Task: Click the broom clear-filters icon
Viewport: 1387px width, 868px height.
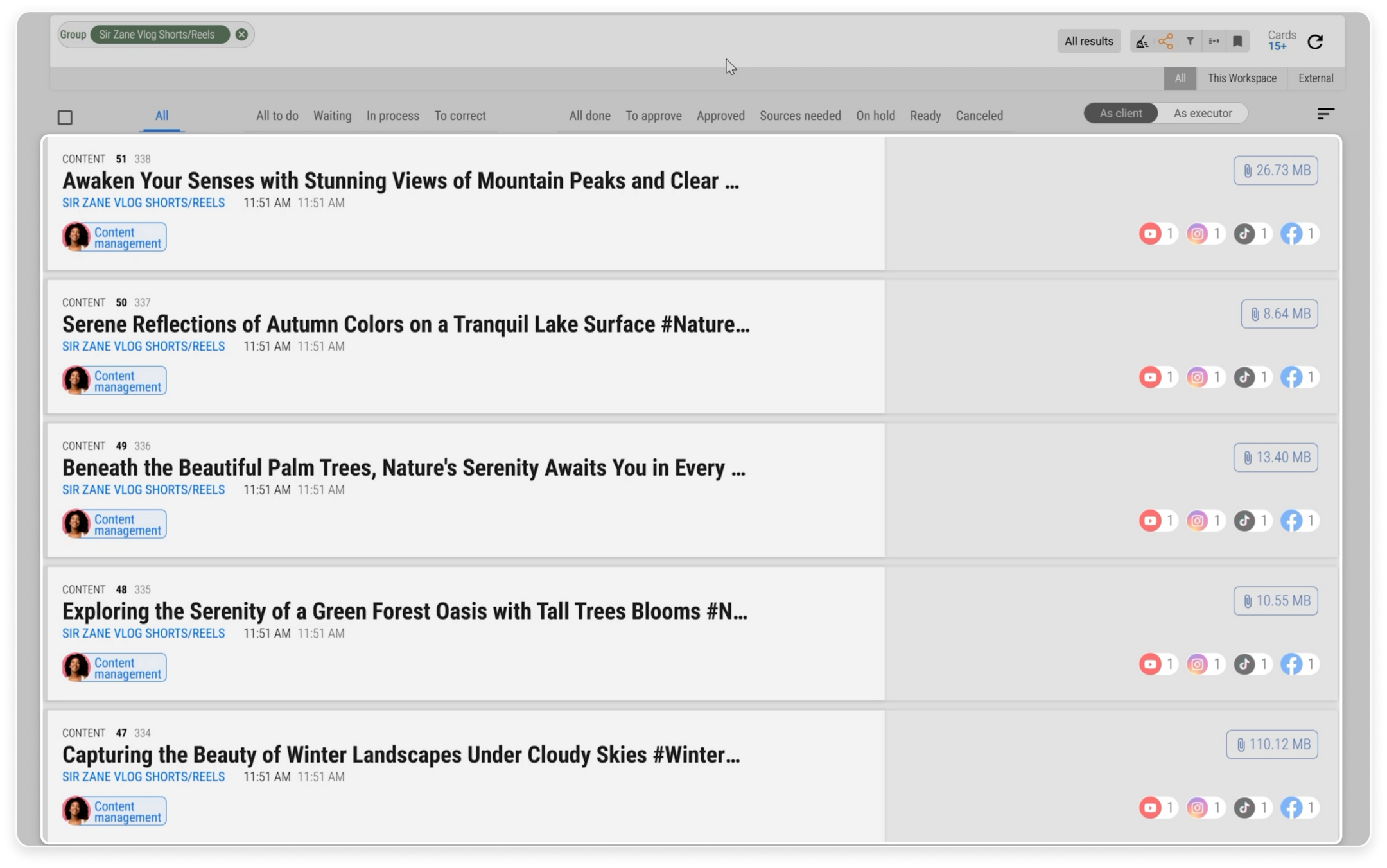Action: [x=1142, y=42]
